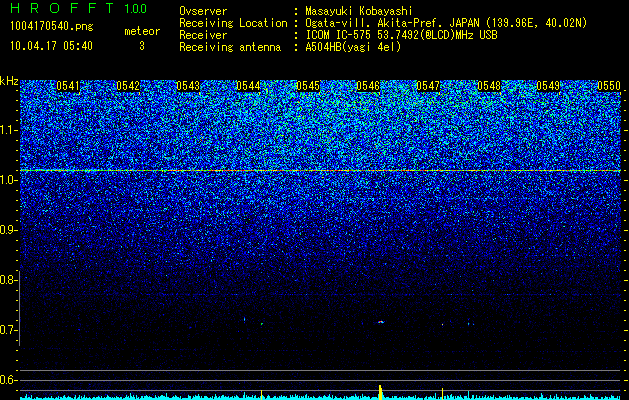This screenshot has width=629, height=400.
Task: Select the 0.9 frequency axis label
Action: click(8, 230)
